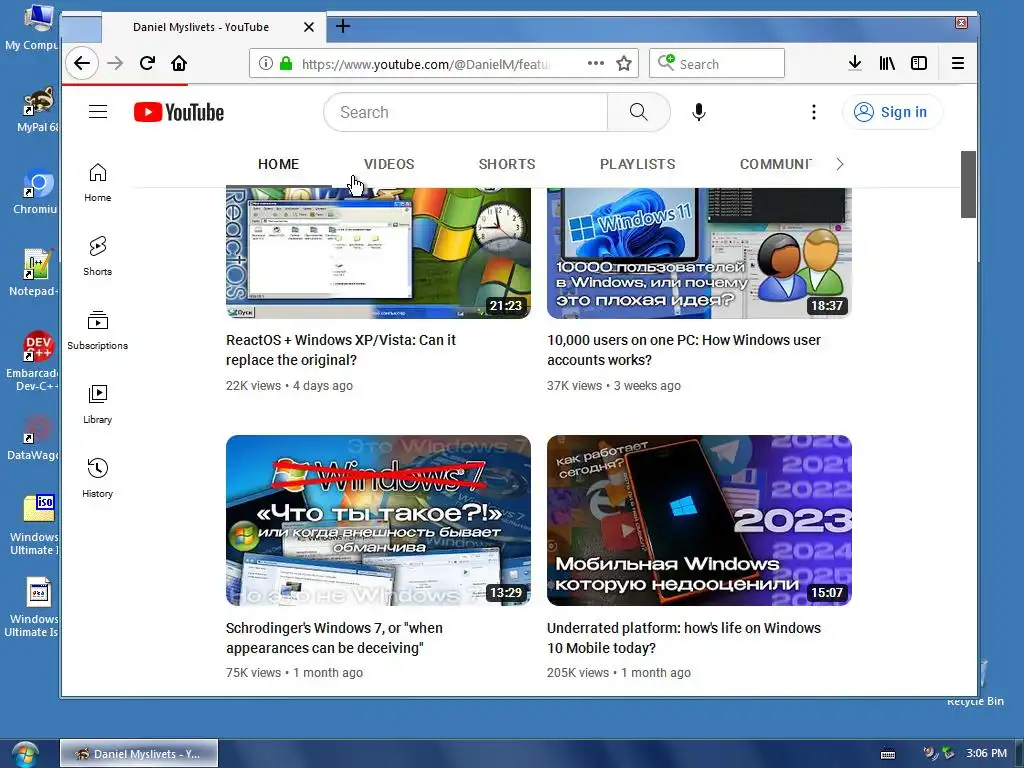Open a new tab with the plus button

click(343, 26)
